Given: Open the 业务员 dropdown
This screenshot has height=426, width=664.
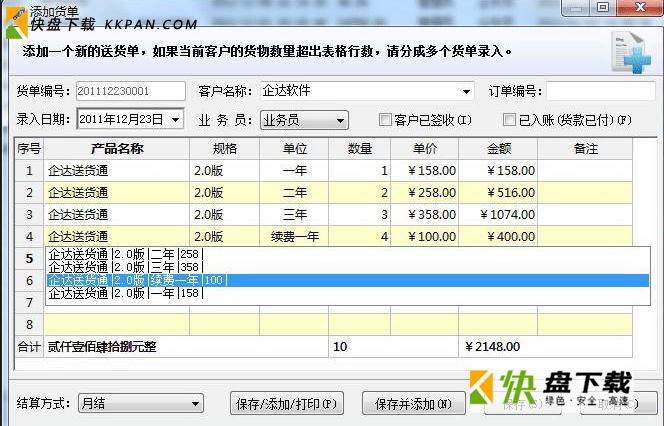Looking at the screenshot, I should coord(304,121).
